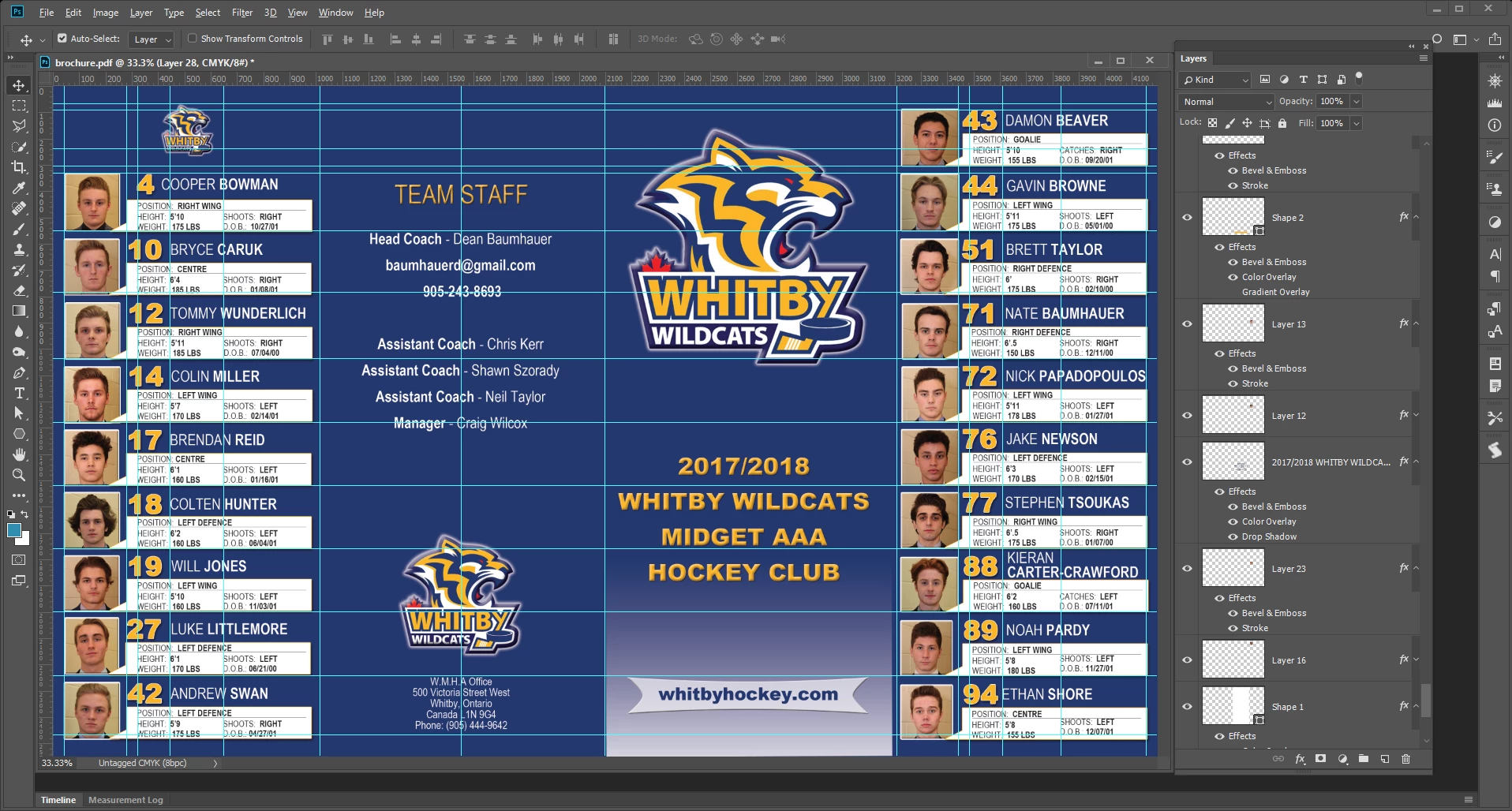Create a new group folder icon

click(1364, 759)
